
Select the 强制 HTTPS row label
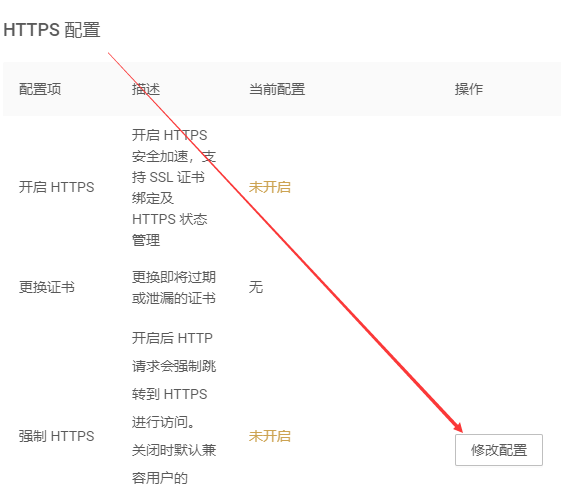[57, 436]
